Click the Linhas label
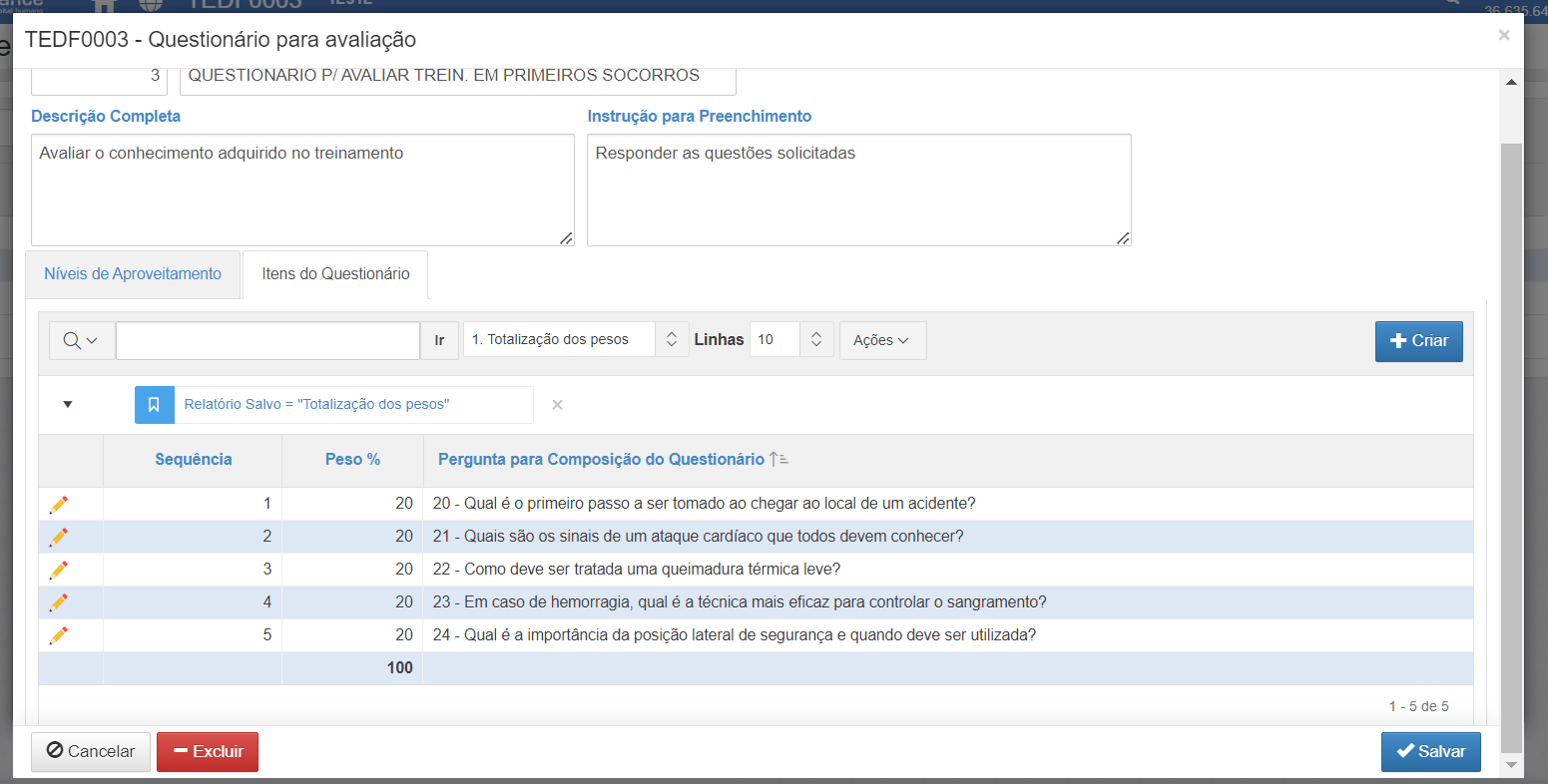 point(720,340)
